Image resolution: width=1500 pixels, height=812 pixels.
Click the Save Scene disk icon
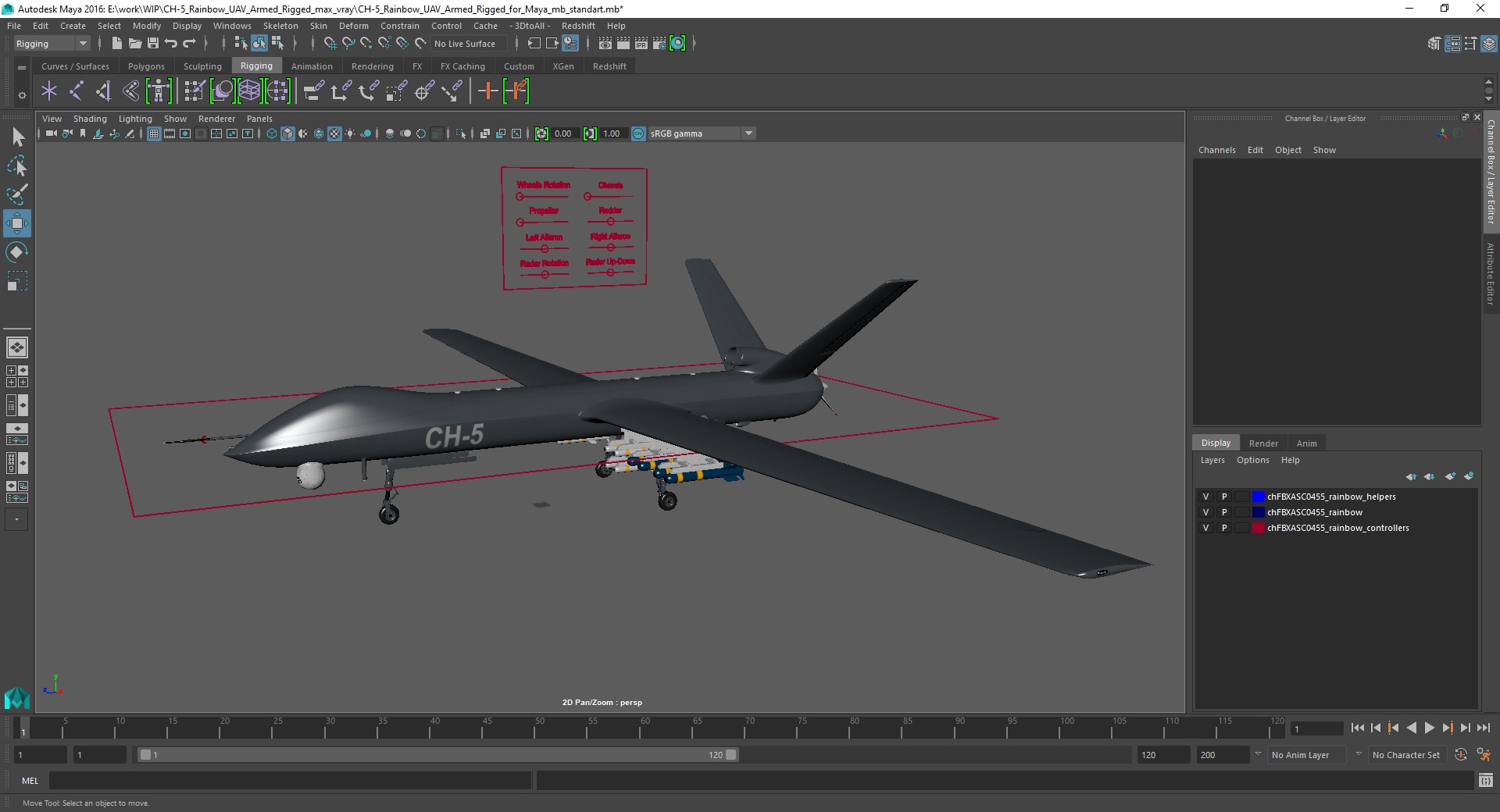153,44
